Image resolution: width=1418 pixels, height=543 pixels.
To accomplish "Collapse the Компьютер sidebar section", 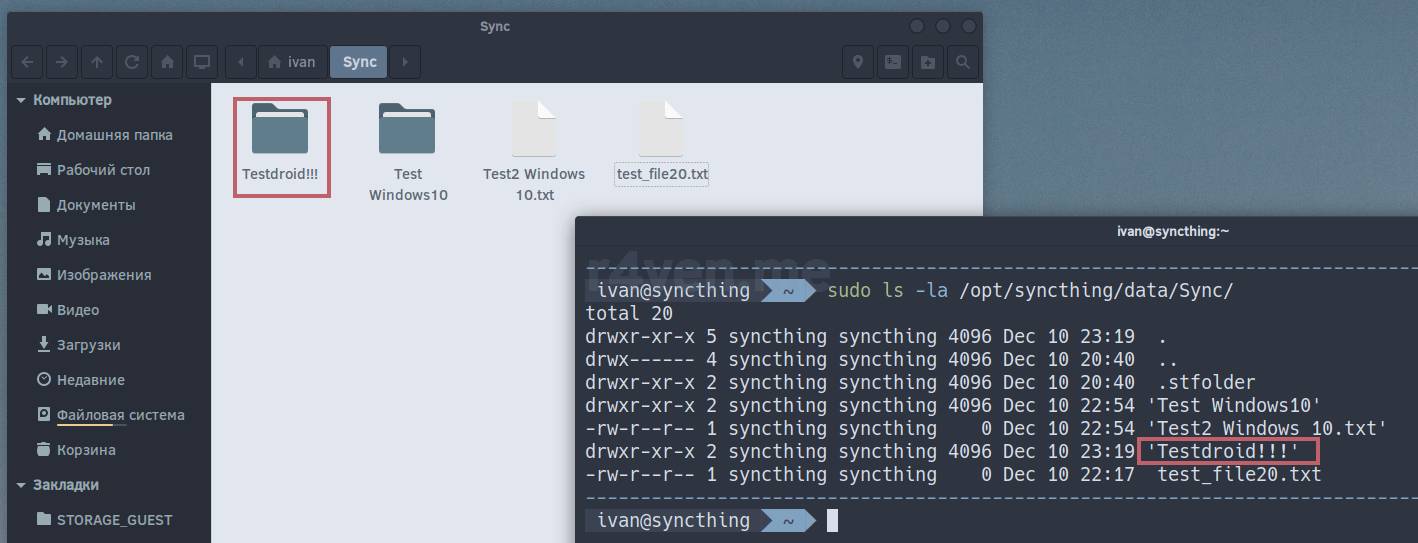I will (x=21, y=100).
